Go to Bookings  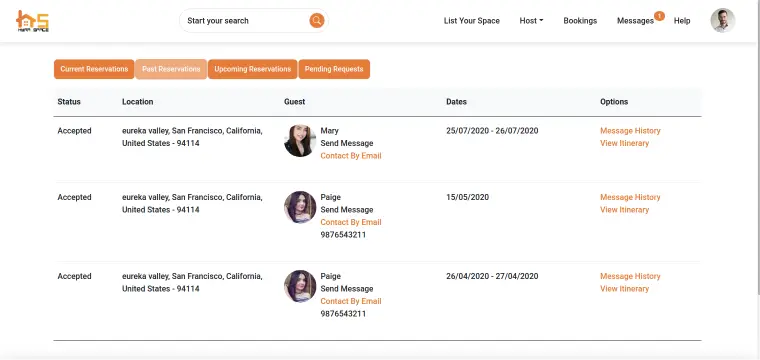click(580, 21)
